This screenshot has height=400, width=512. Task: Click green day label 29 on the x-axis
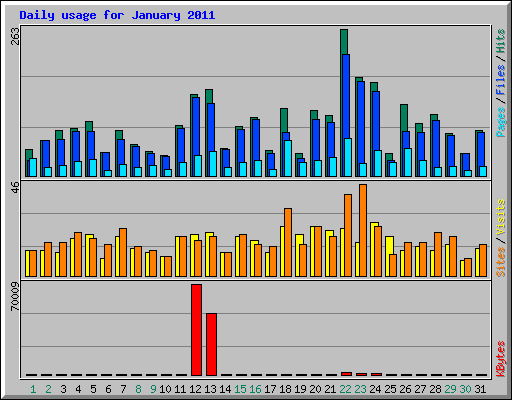450,389
